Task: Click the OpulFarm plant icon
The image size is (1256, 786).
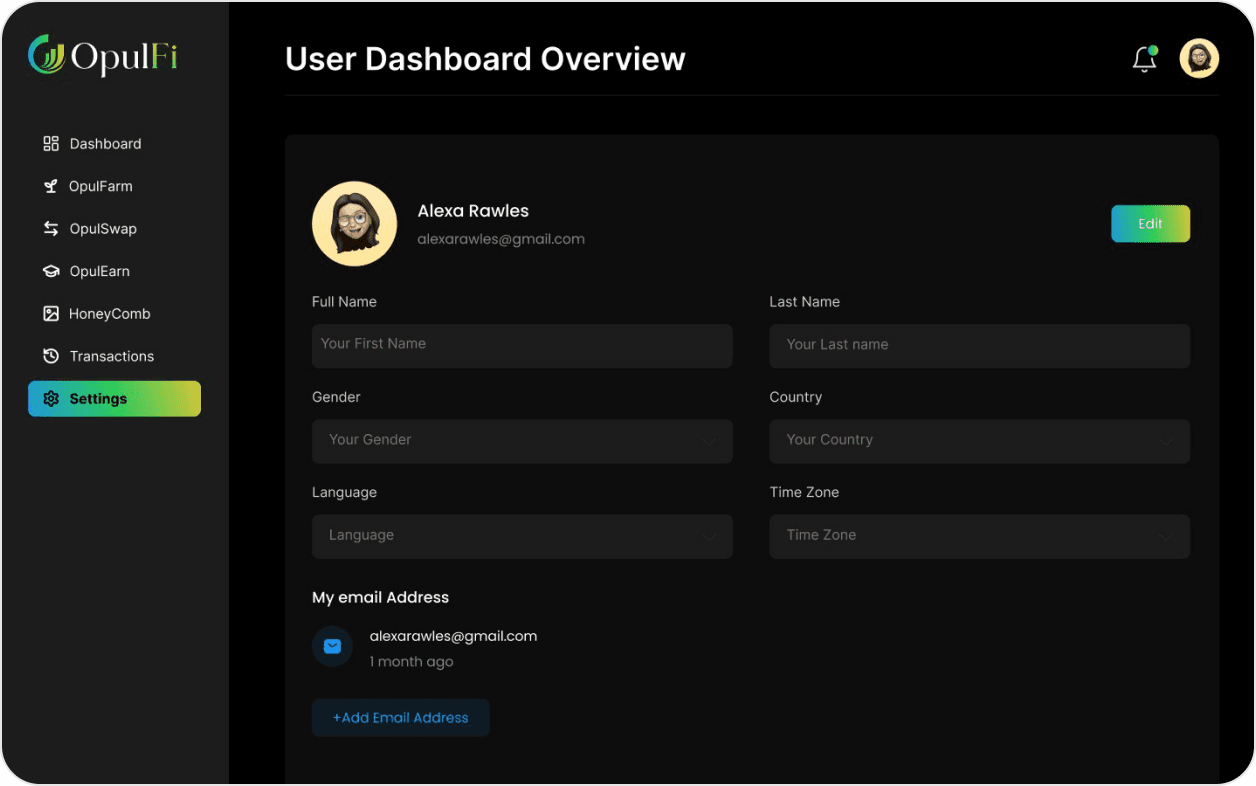Action: point(51,186)
